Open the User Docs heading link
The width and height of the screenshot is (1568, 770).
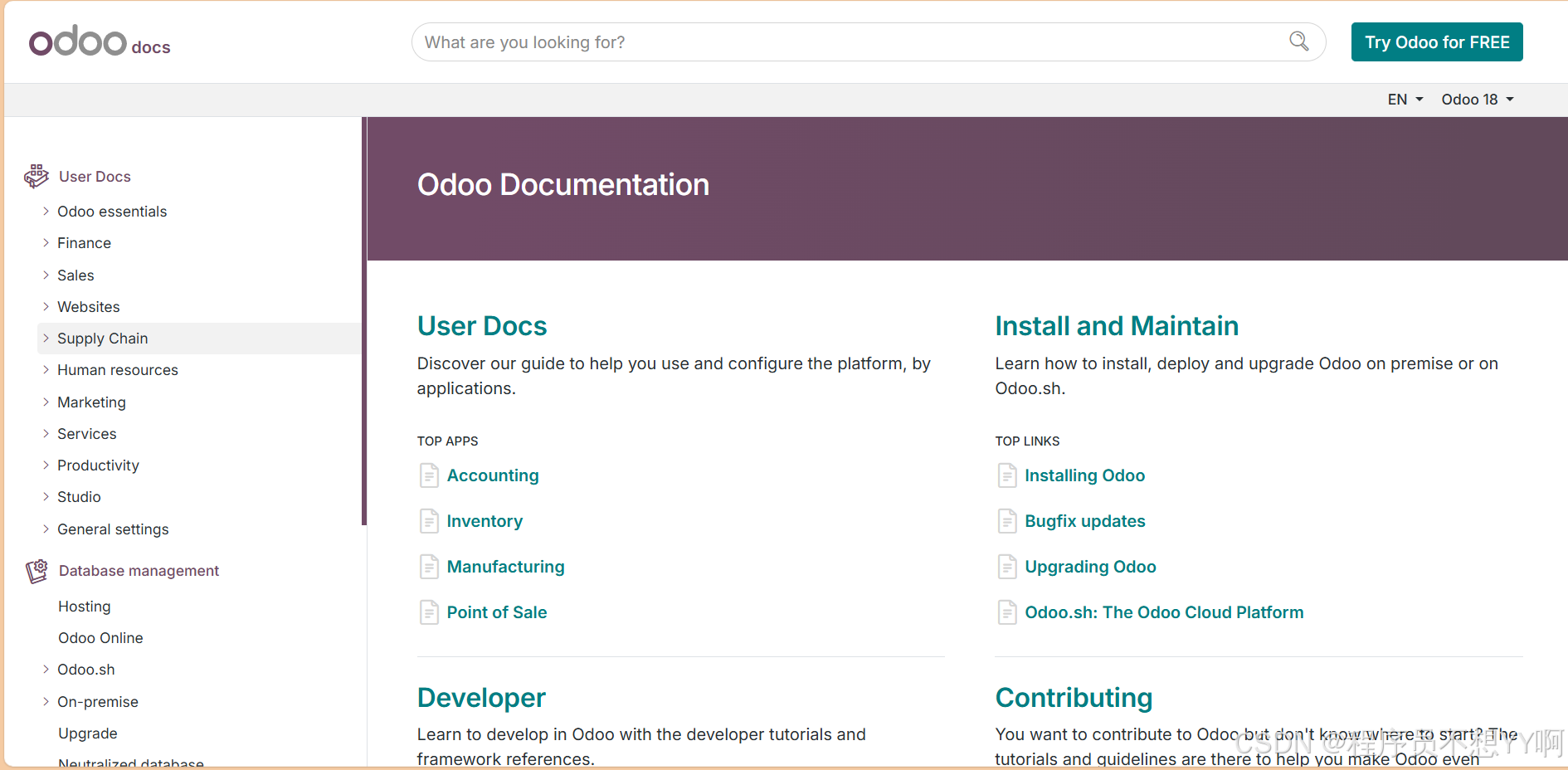(482, 326)
